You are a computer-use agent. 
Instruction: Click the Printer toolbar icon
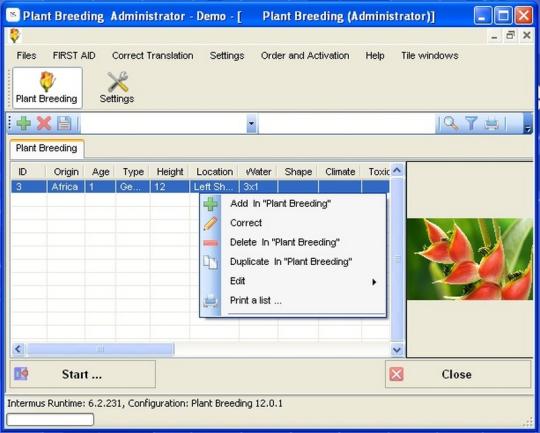(x=491, y=124)
